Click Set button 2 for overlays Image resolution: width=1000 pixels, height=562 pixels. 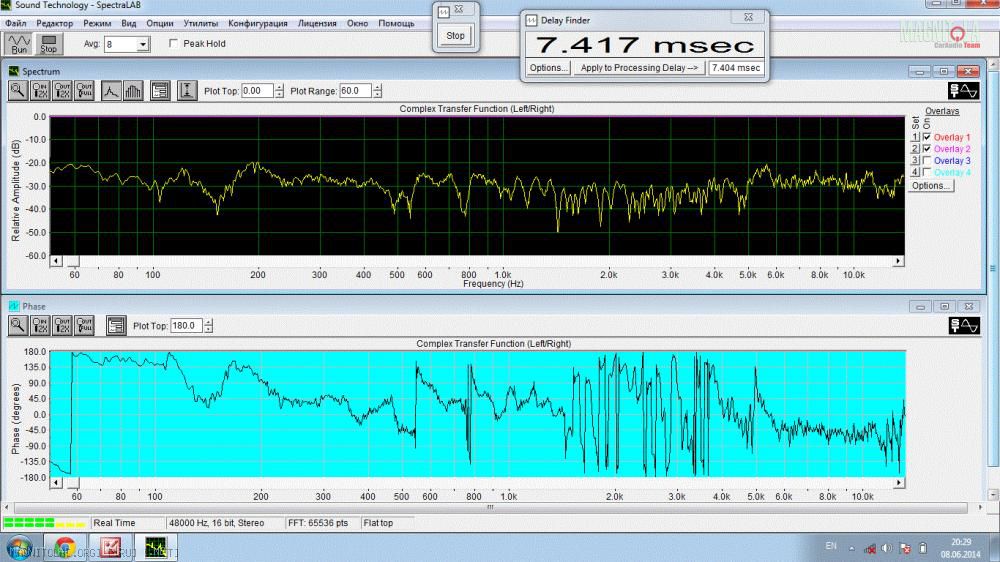click(915, 149)
